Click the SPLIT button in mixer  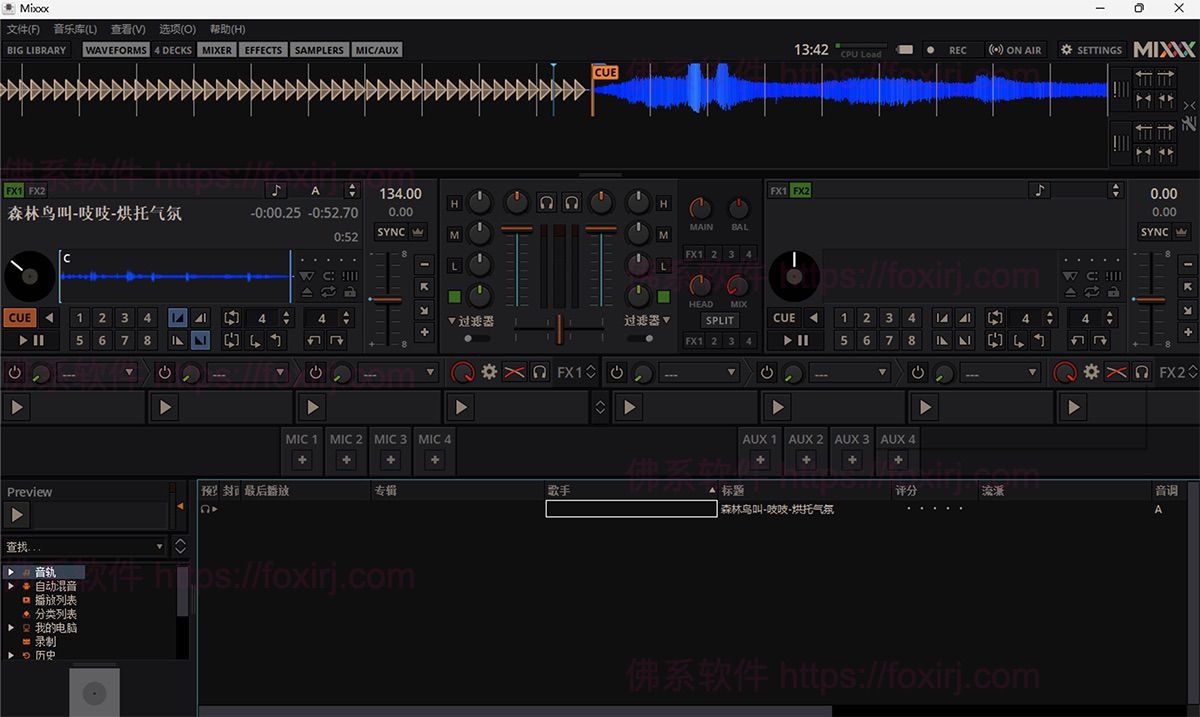719,321
